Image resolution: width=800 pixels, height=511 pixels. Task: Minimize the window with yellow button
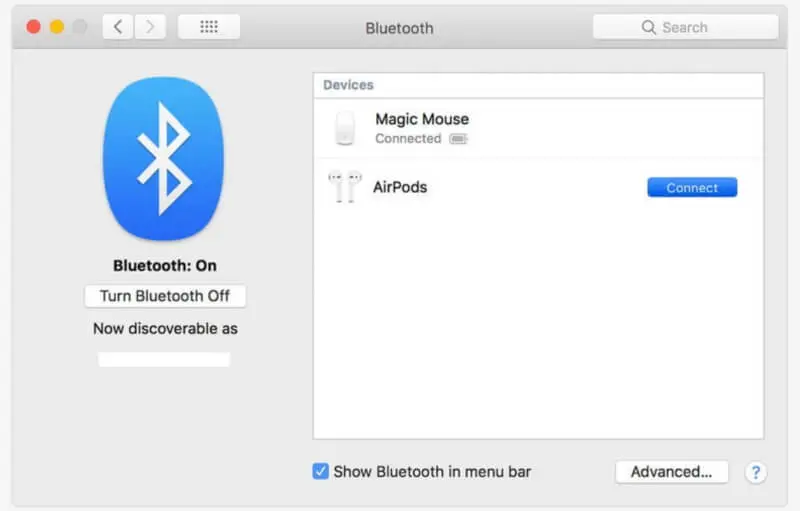(57, 27)
